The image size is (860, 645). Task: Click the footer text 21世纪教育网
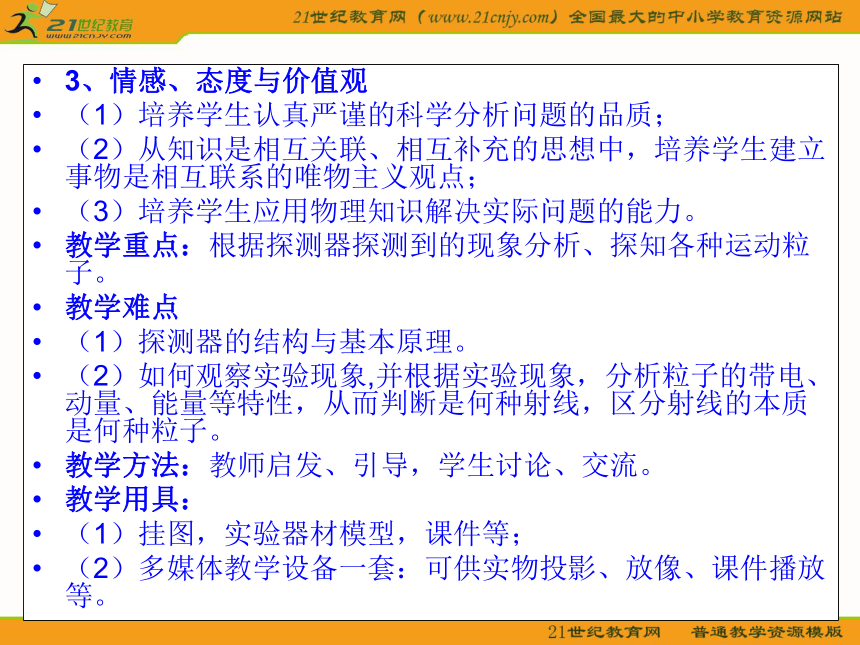coord(604,632)
